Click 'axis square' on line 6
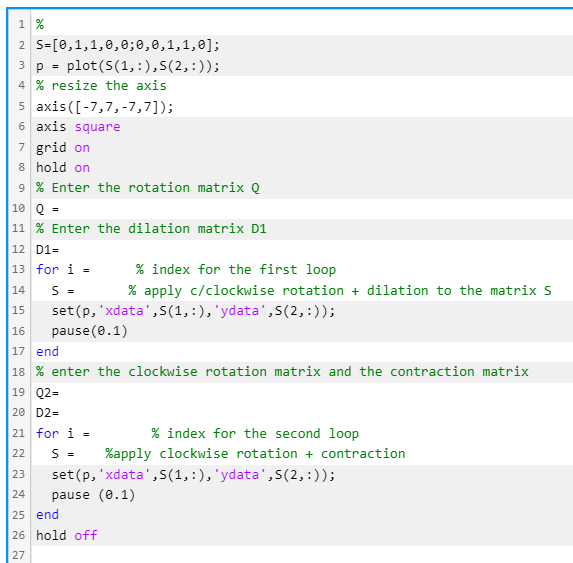The image size is (573, 563). (78, 127)
